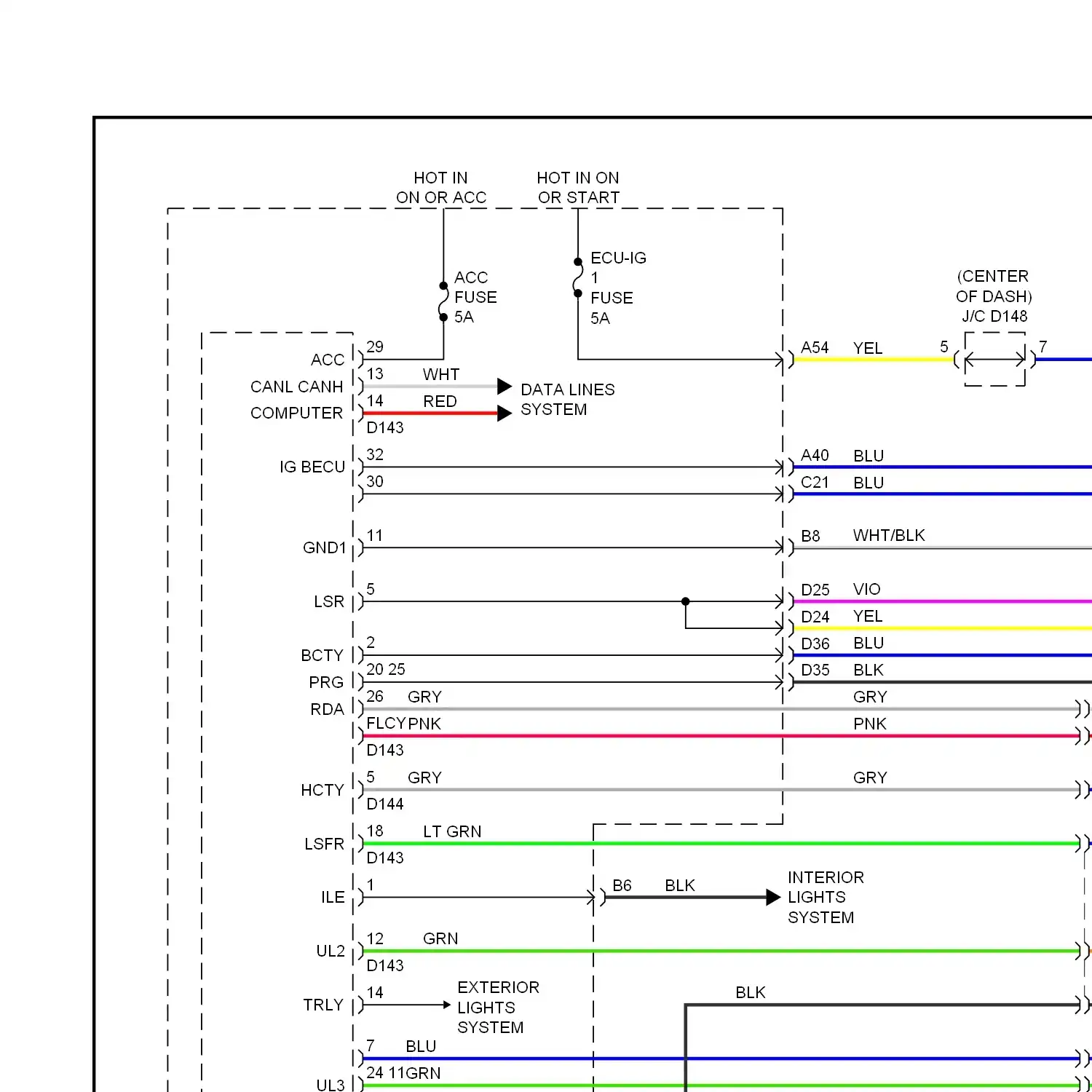
Task: Click the arrowhead on the red CANH wire
Action: click(x=505, y=414)
